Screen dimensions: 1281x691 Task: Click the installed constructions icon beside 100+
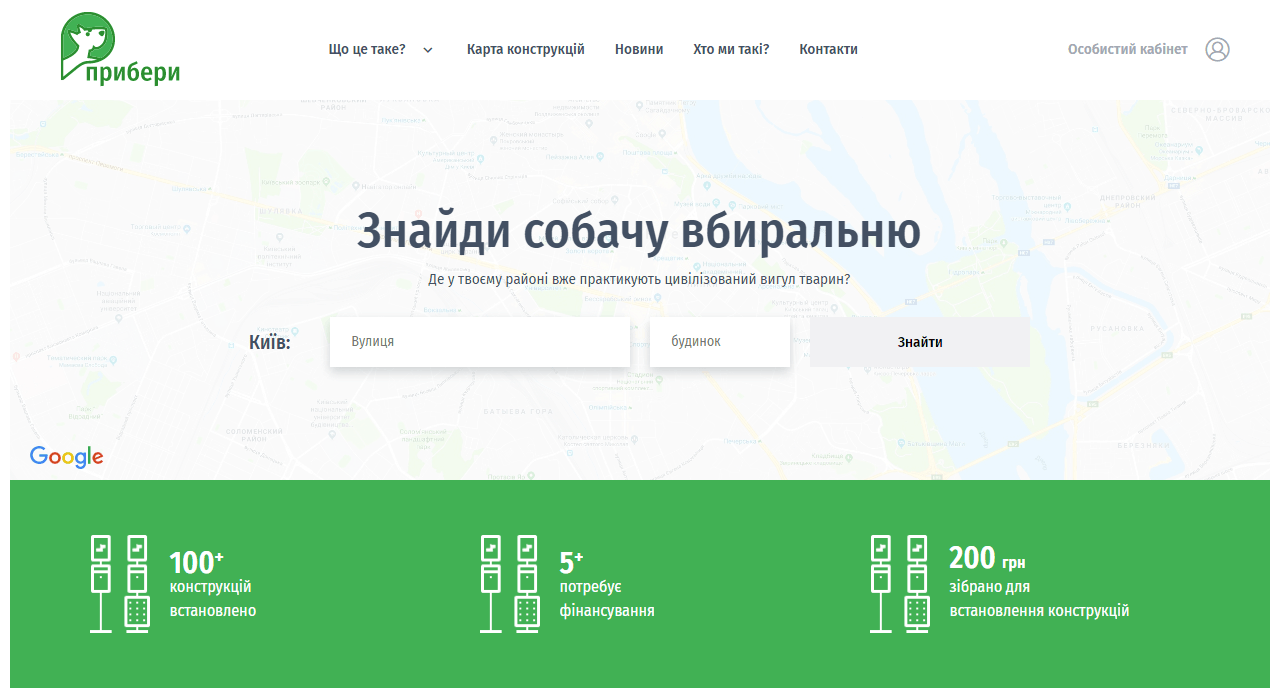pos(119,584)
